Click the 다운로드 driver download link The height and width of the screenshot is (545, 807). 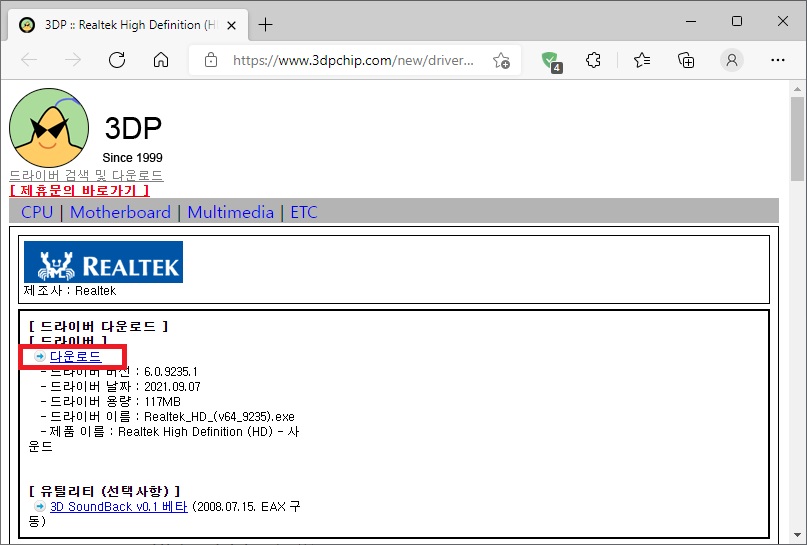[x=76, y=356]
